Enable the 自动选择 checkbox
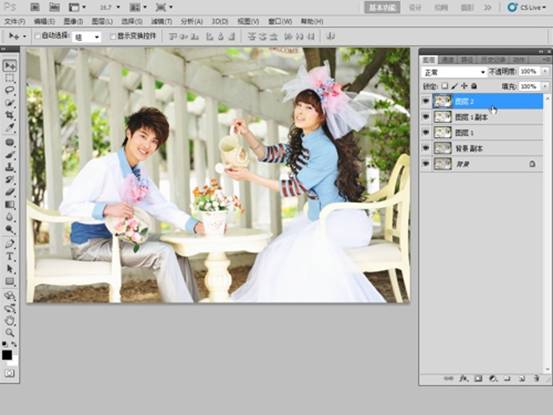The height and width of the screenshot is (415, 553). point(37,36)
